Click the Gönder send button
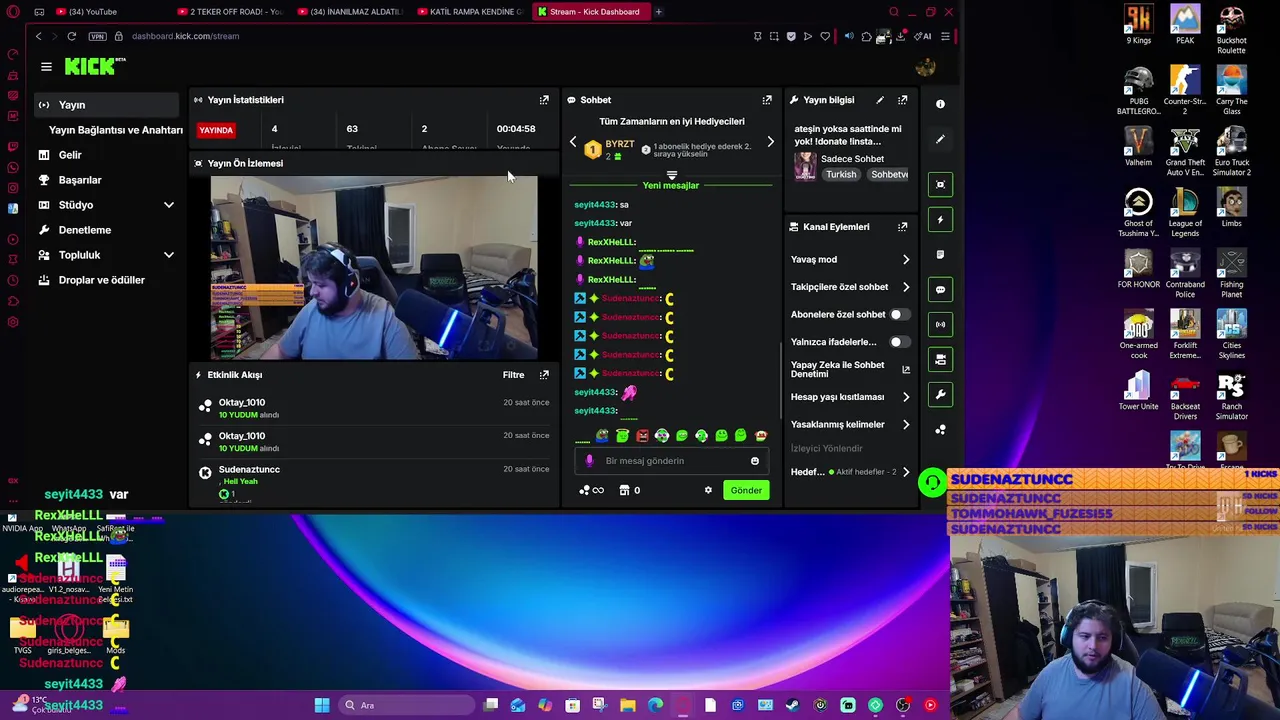Screen dimensions: 1280x720 tap(746, 490)
